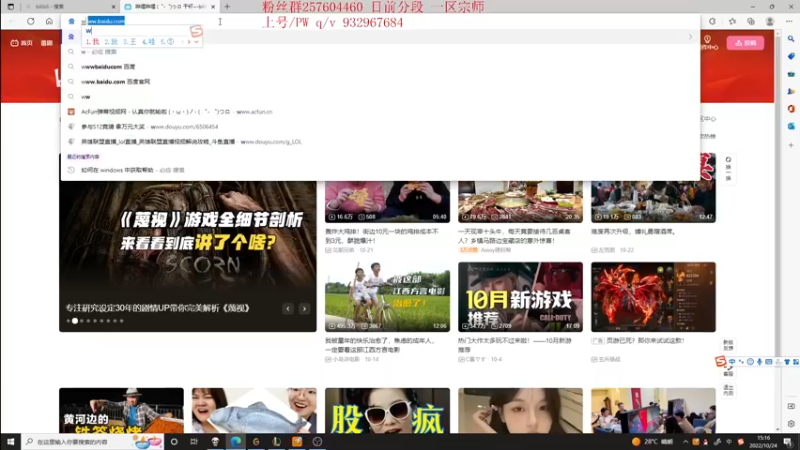Open Task View on the taskbar

coord(194,442)
